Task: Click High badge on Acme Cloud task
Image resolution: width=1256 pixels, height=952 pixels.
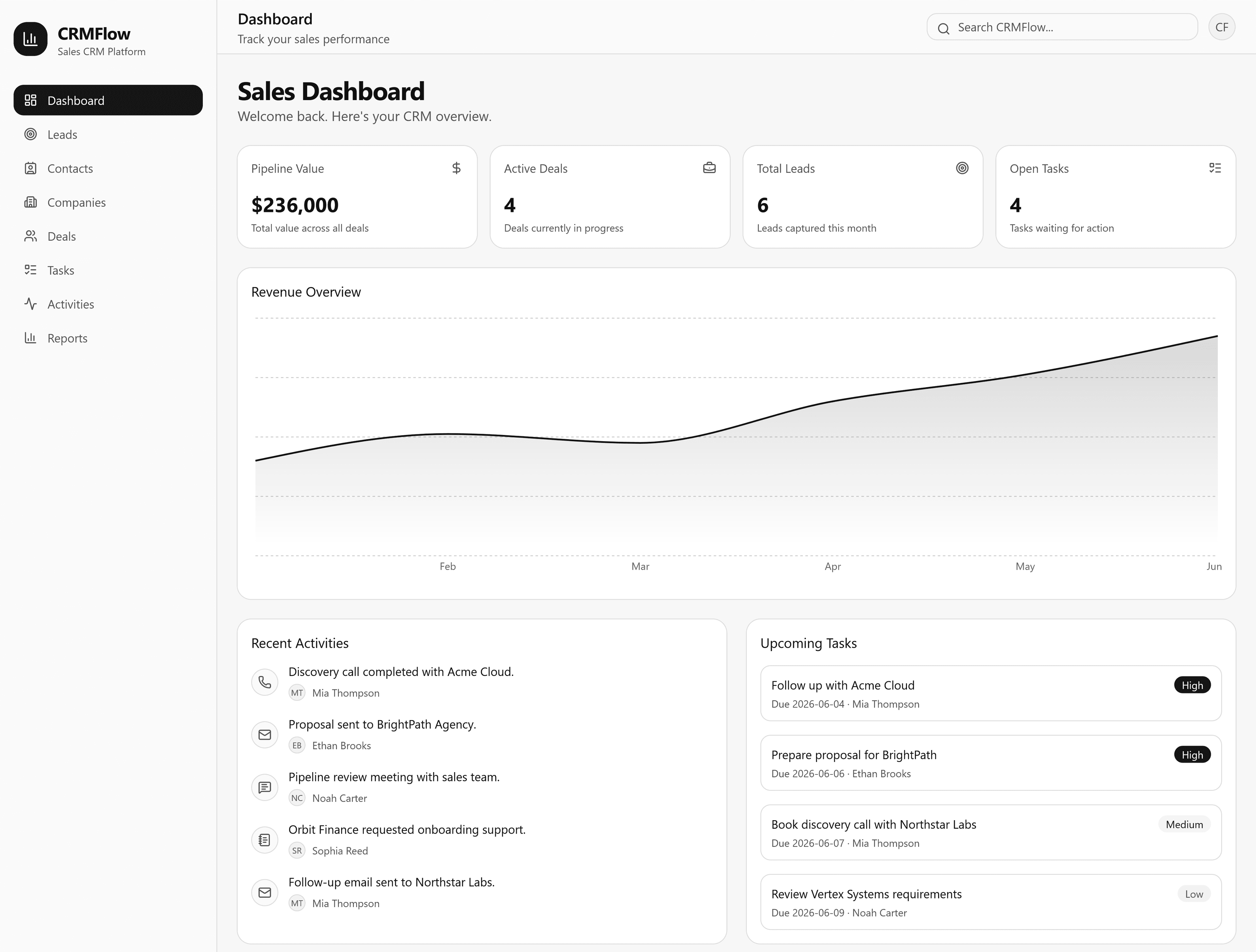Action: point(1193,685)
